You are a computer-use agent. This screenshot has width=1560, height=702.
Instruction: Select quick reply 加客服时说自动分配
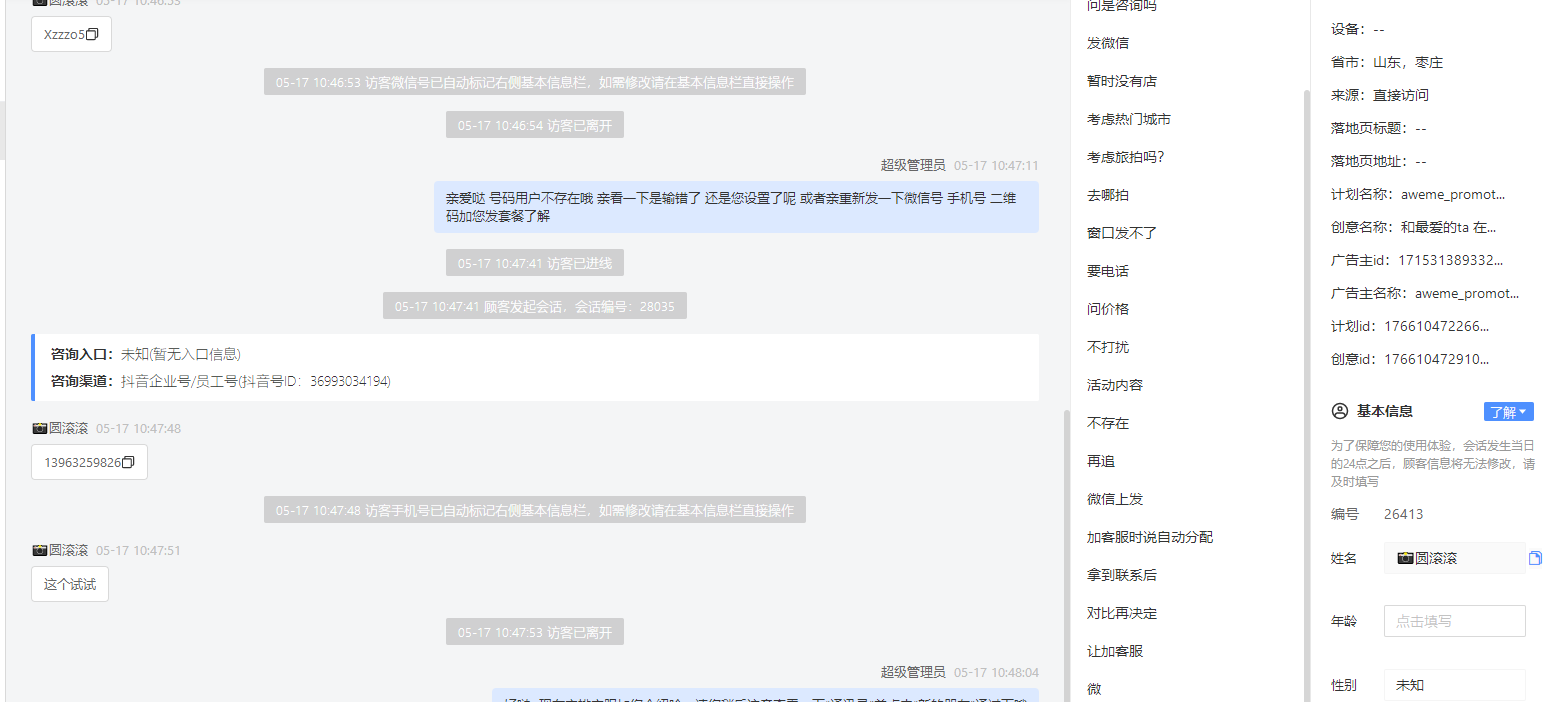pos(1150,537)
